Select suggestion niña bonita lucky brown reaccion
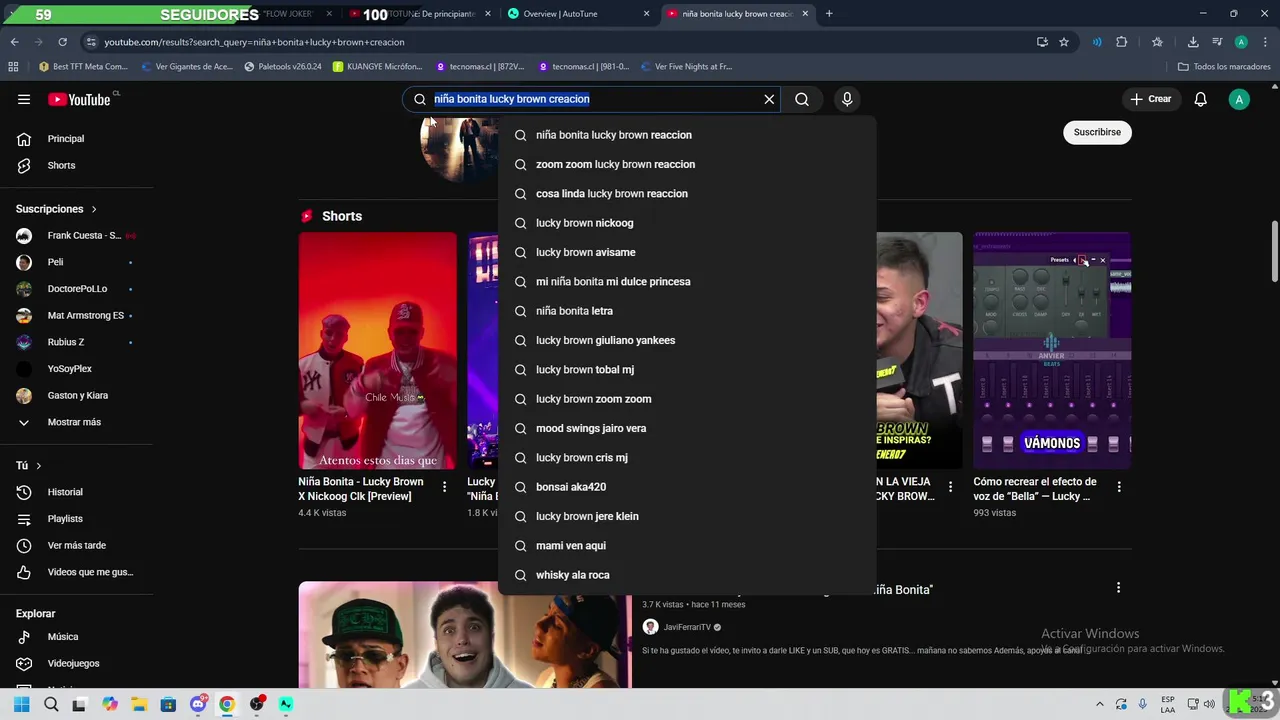Viewport: 1280px width, 720px height. tap(687, 135)
